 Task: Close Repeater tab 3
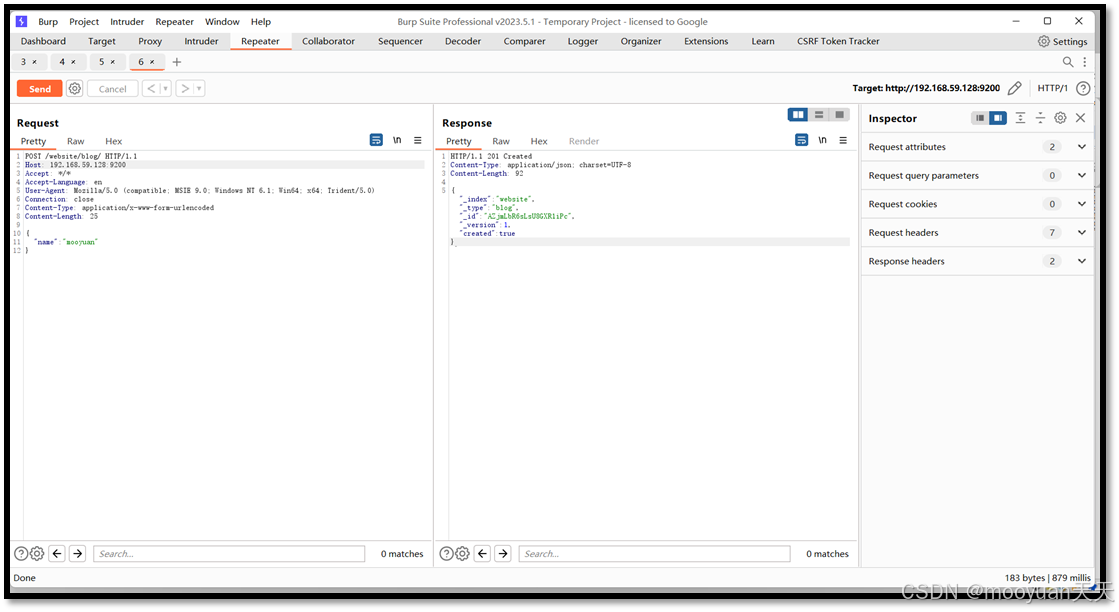pyautogui.click(x=34, y=62)
